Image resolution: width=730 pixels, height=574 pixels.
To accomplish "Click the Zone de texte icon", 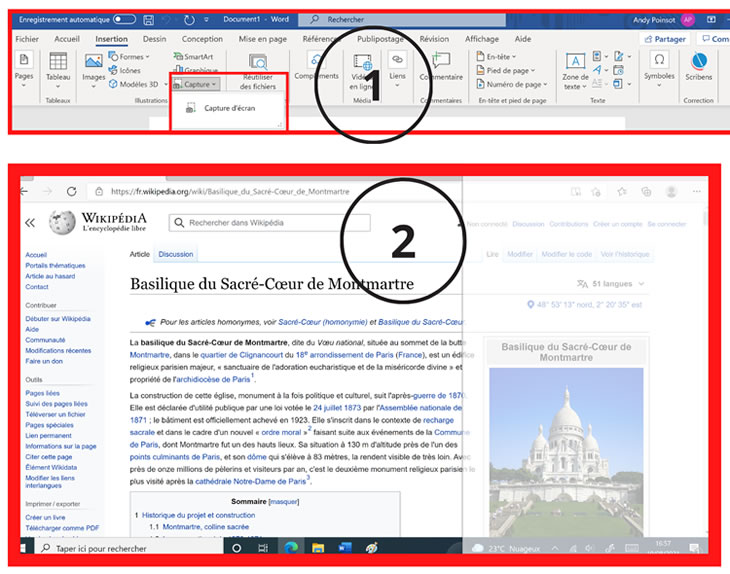I will [x=575, y=61].
